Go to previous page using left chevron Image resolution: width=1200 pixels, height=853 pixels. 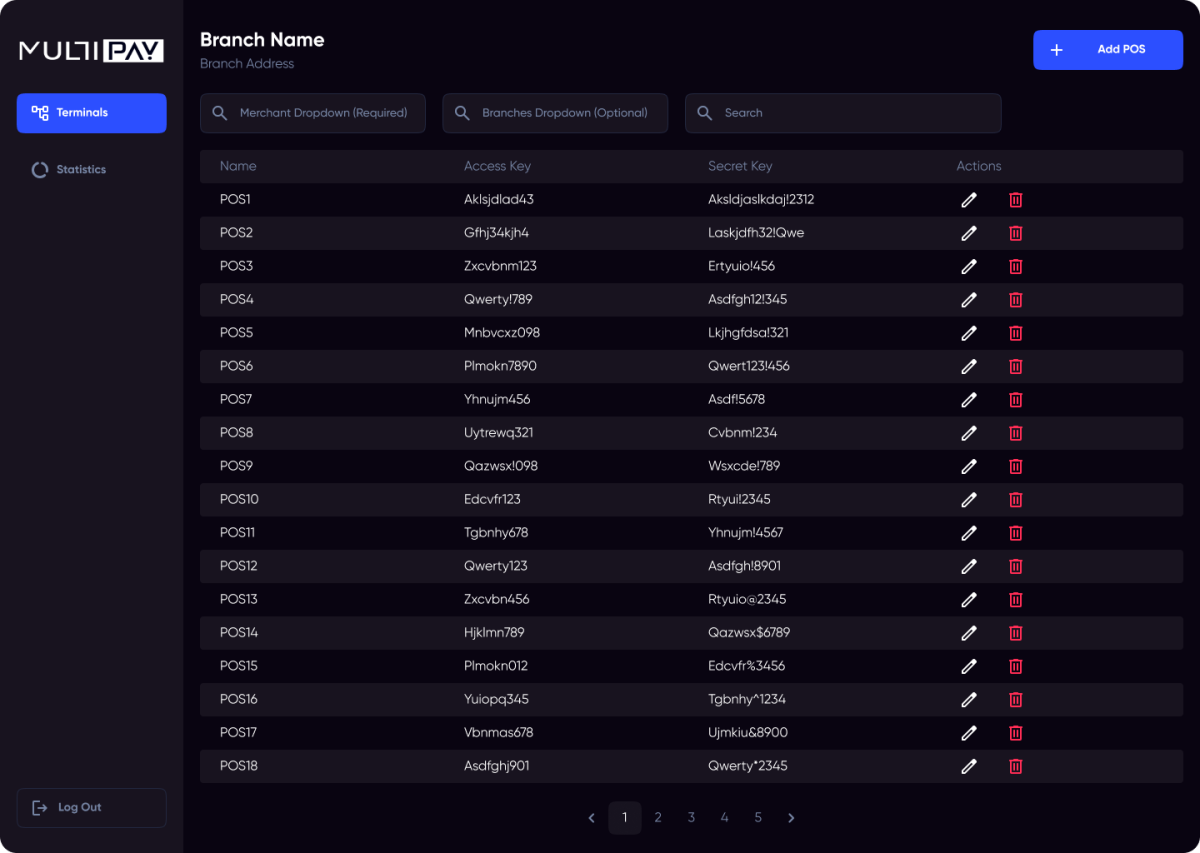click(591, 818)
